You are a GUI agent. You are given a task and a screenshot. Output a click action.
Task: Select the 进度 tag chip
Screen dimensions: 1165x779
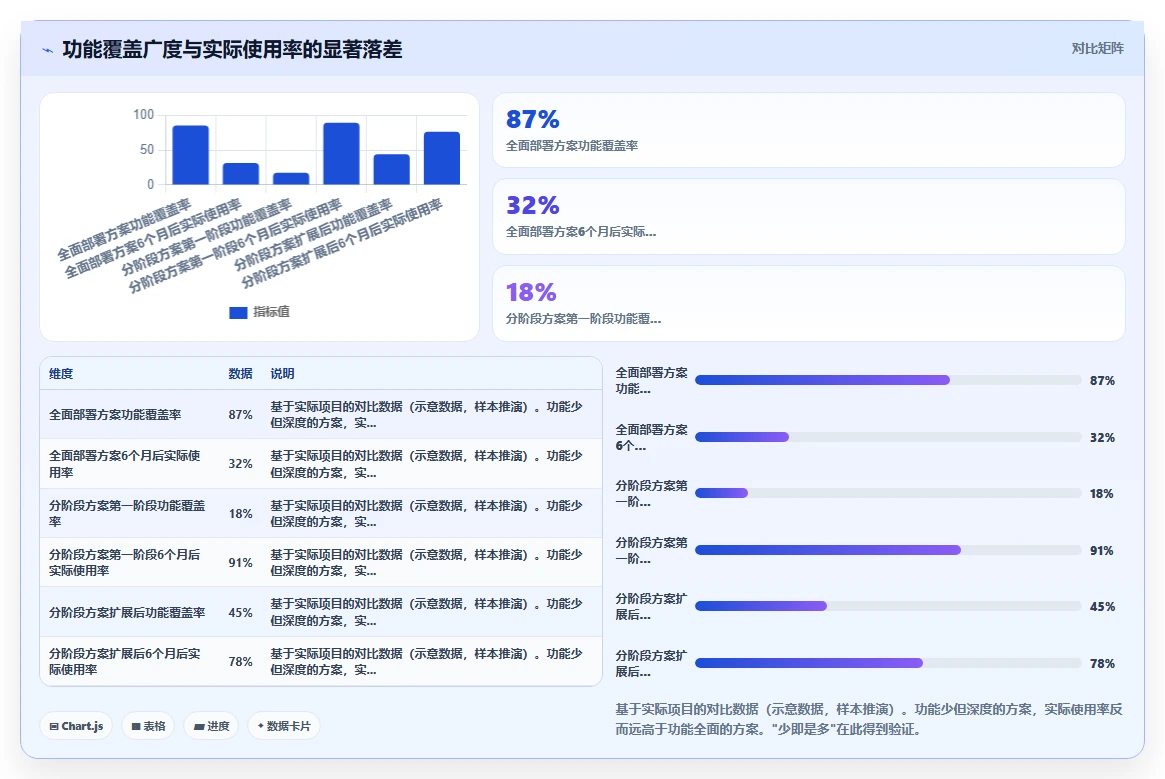(211, 726)
